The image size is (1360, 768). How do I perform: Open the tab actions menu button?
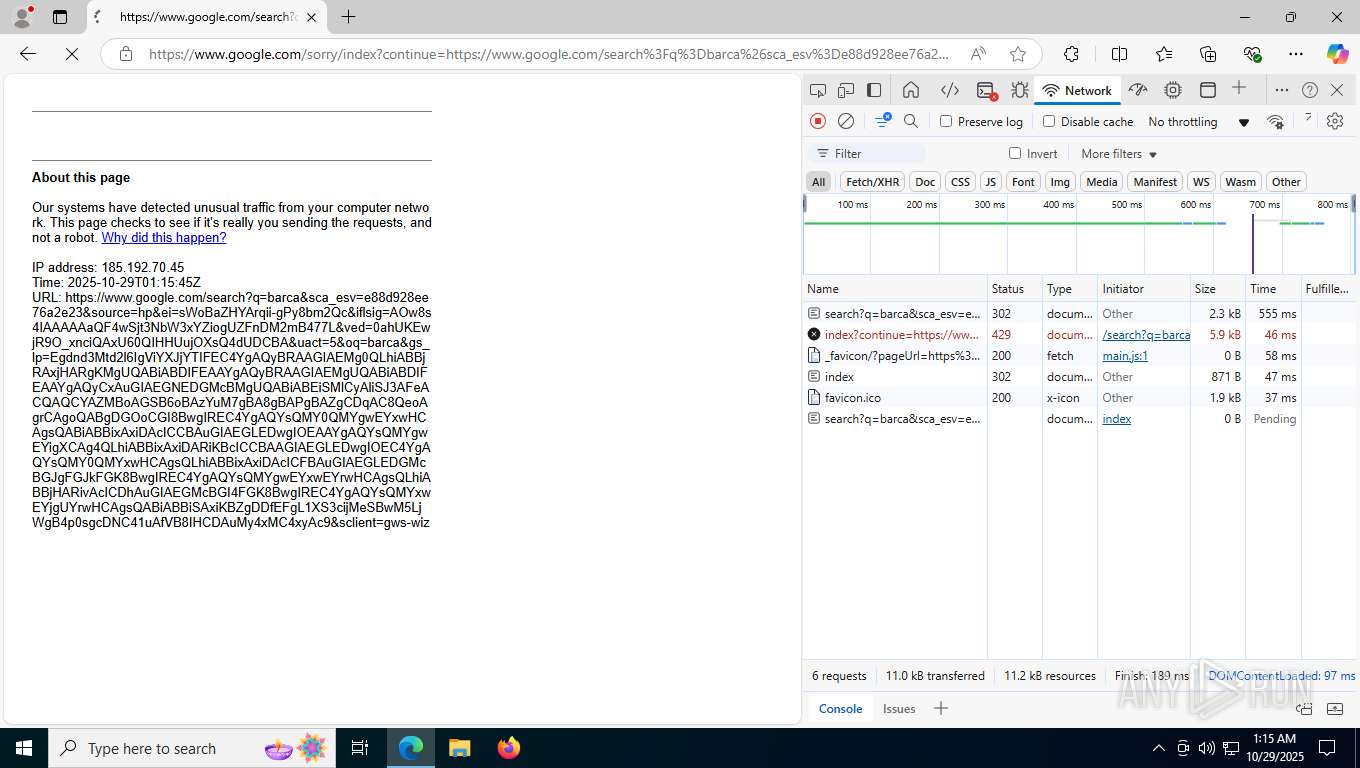pos(60,17)
